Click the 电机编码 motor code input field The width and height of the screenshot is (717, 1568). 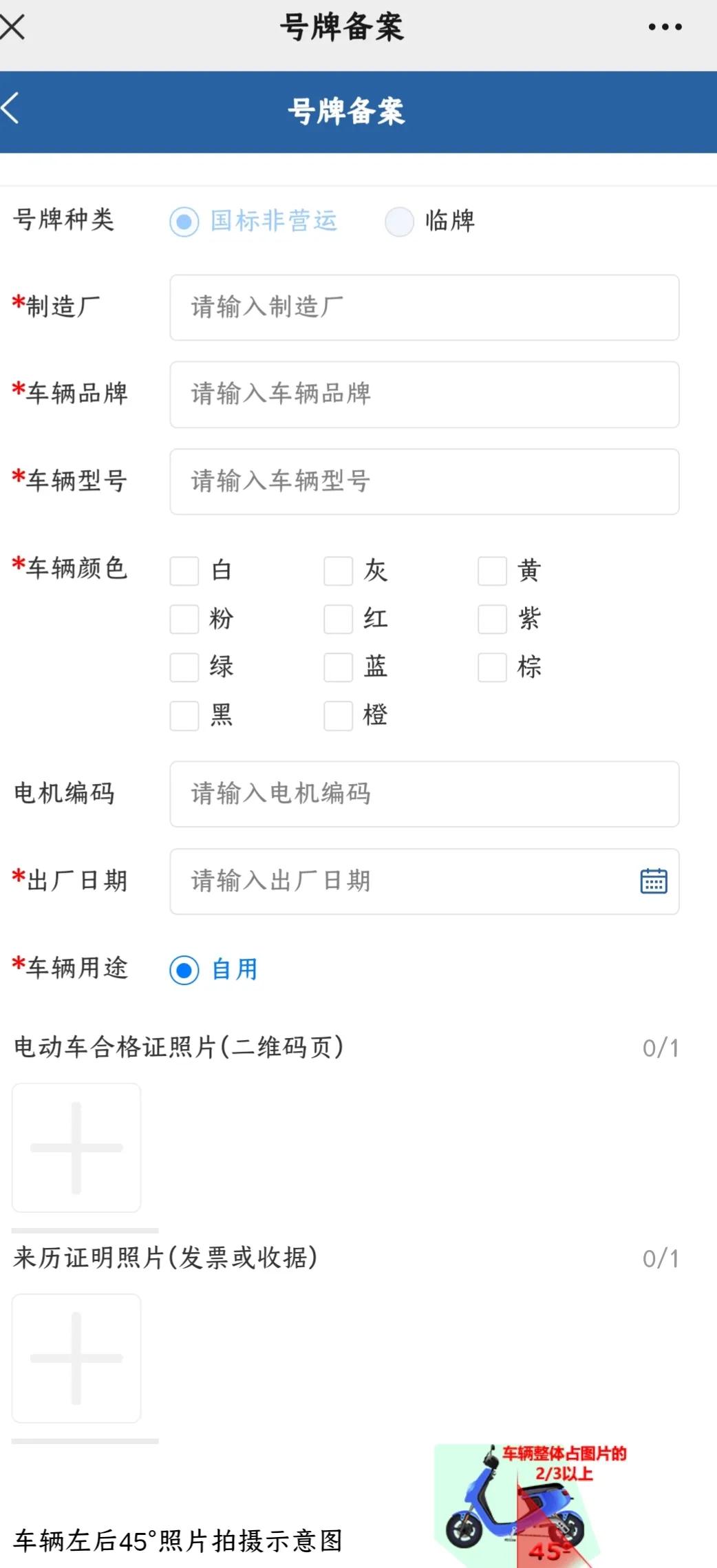tap(424, 794)
